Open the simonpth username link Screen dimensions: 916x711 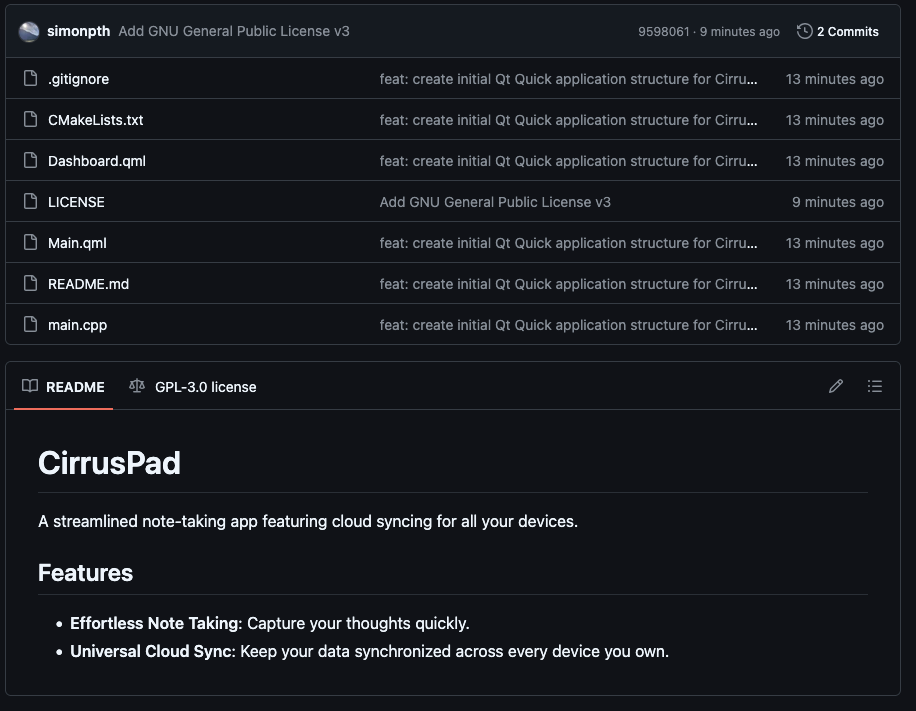point(78,31)
